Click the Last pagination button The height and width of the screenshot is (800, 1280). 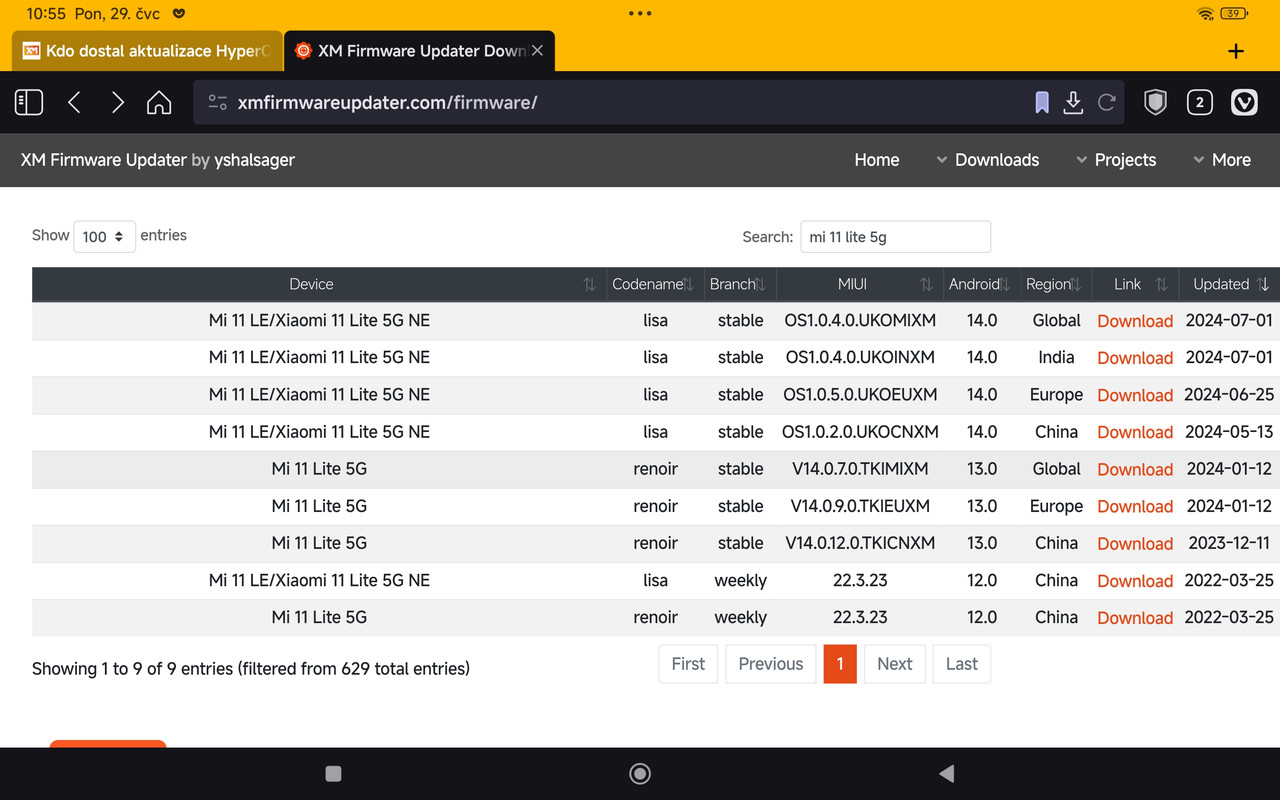[x=962, y=664]
